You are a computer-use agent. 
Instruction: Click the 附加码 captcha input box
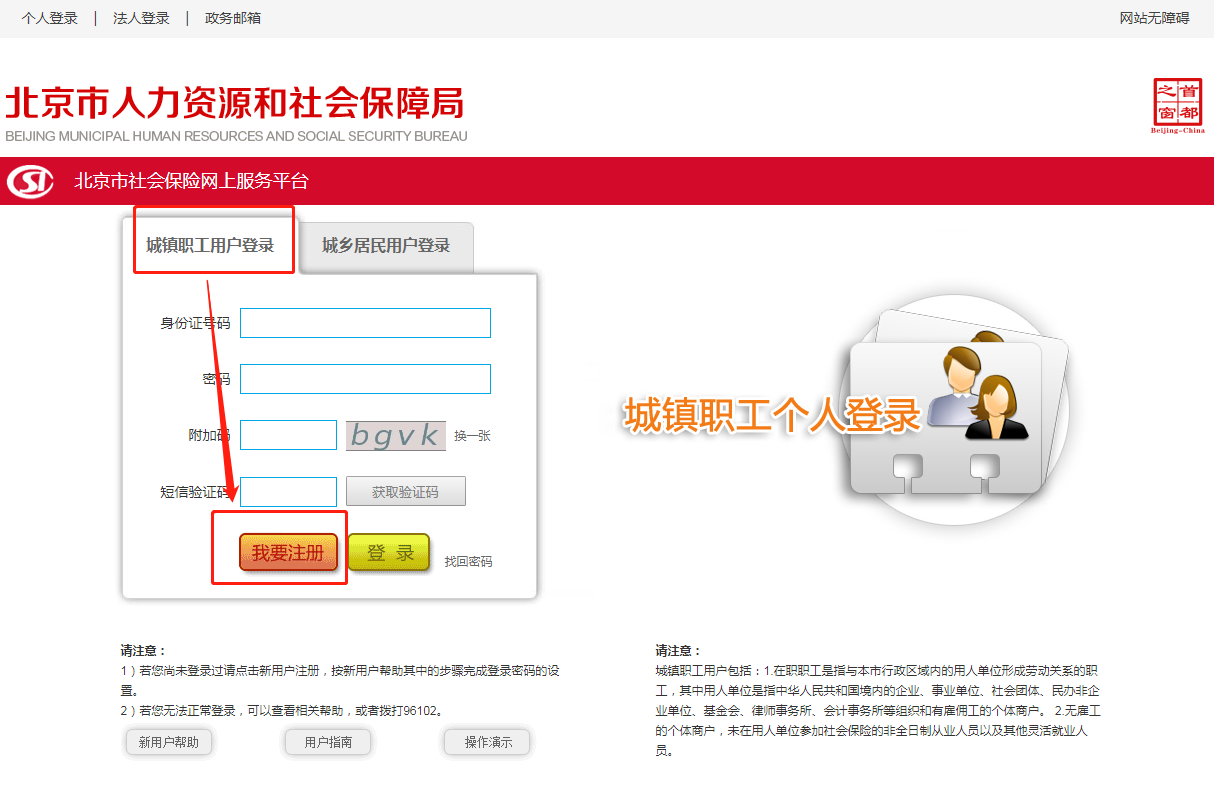pos(288,435)
